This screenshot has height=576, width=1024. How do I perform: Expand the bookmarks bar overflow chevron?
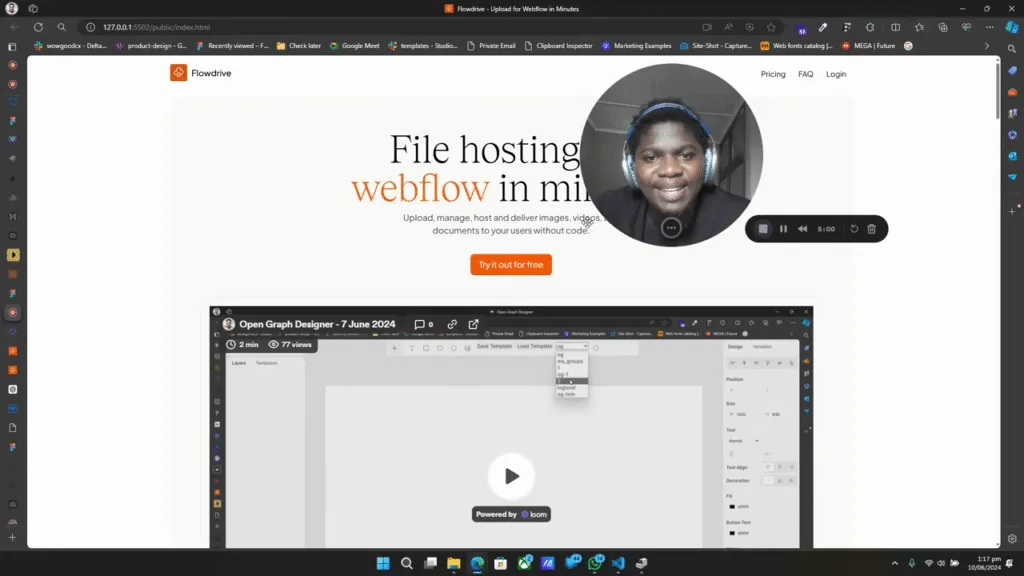(x=988, y=46)
